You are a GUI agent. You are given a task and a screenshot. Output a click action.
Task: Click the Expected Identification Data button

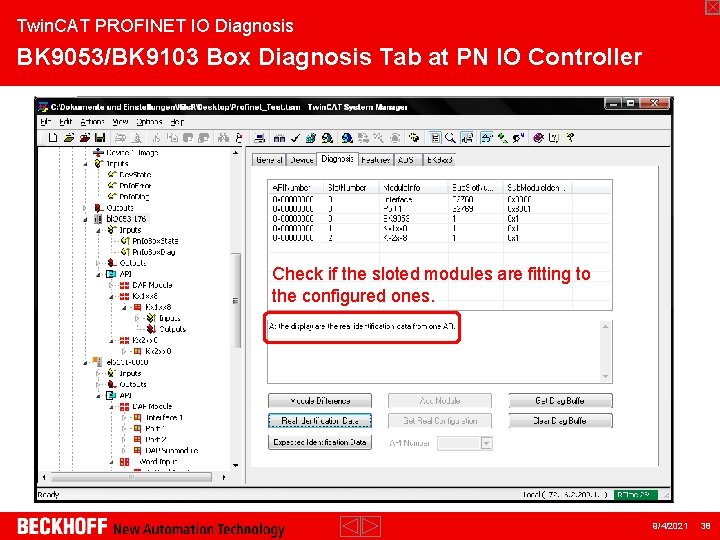pos(320,442)
